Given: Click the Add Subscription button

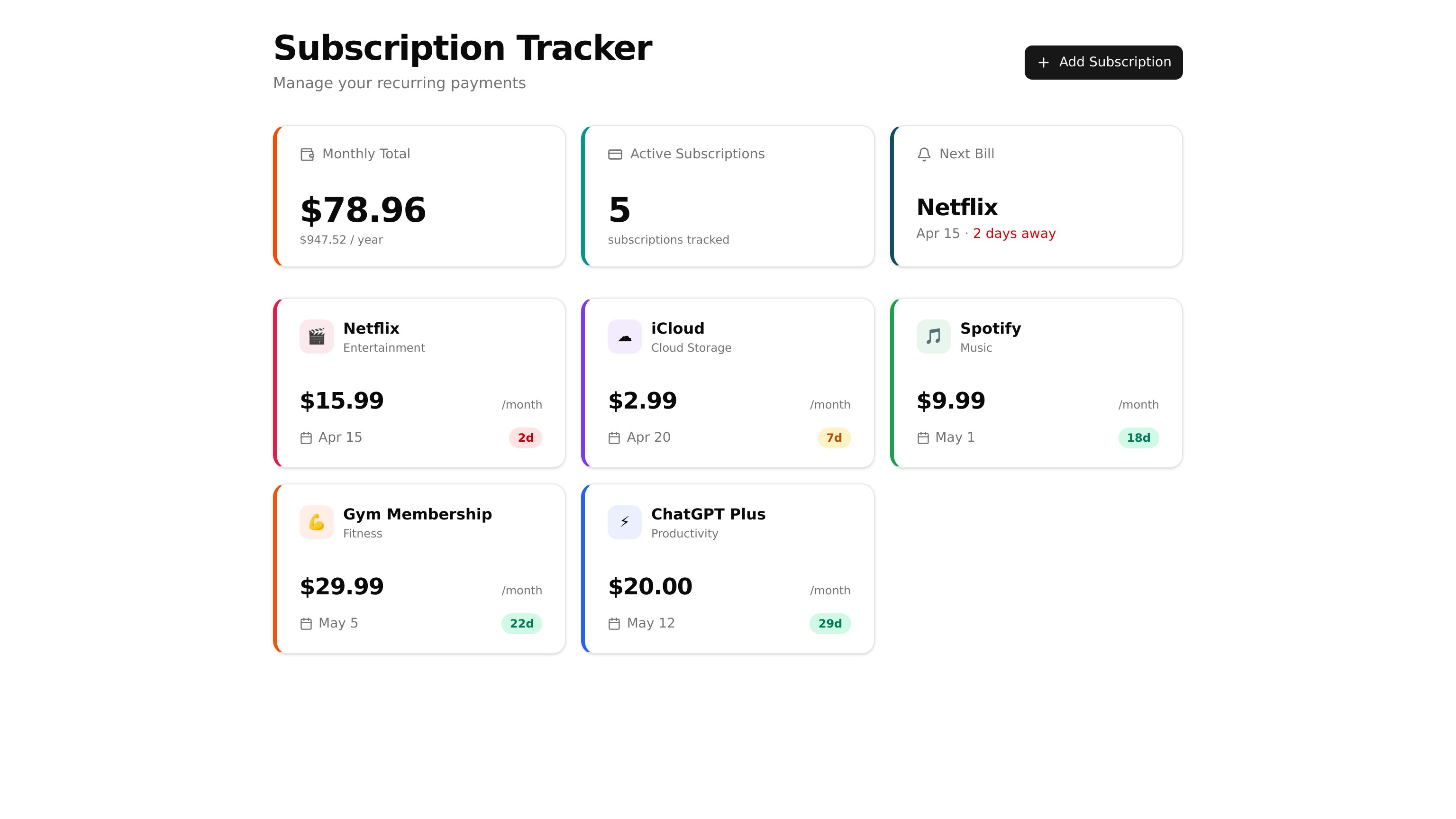Looking at the screenshot, I should click(1103, 62).
